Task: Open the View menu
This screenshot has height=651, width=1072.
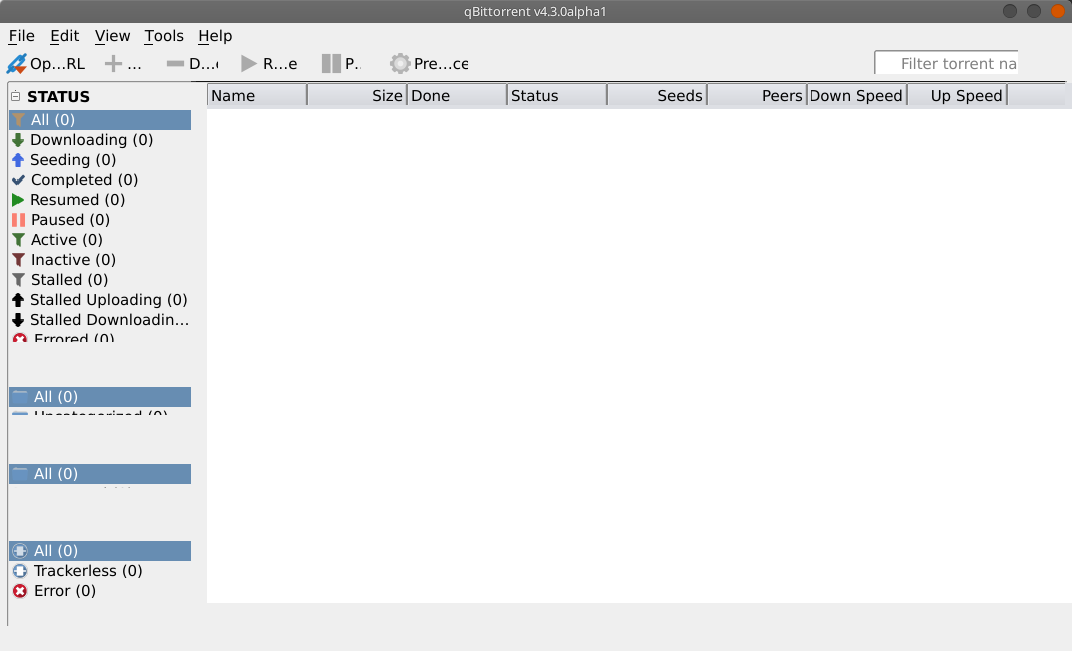Action: point(112,36)
